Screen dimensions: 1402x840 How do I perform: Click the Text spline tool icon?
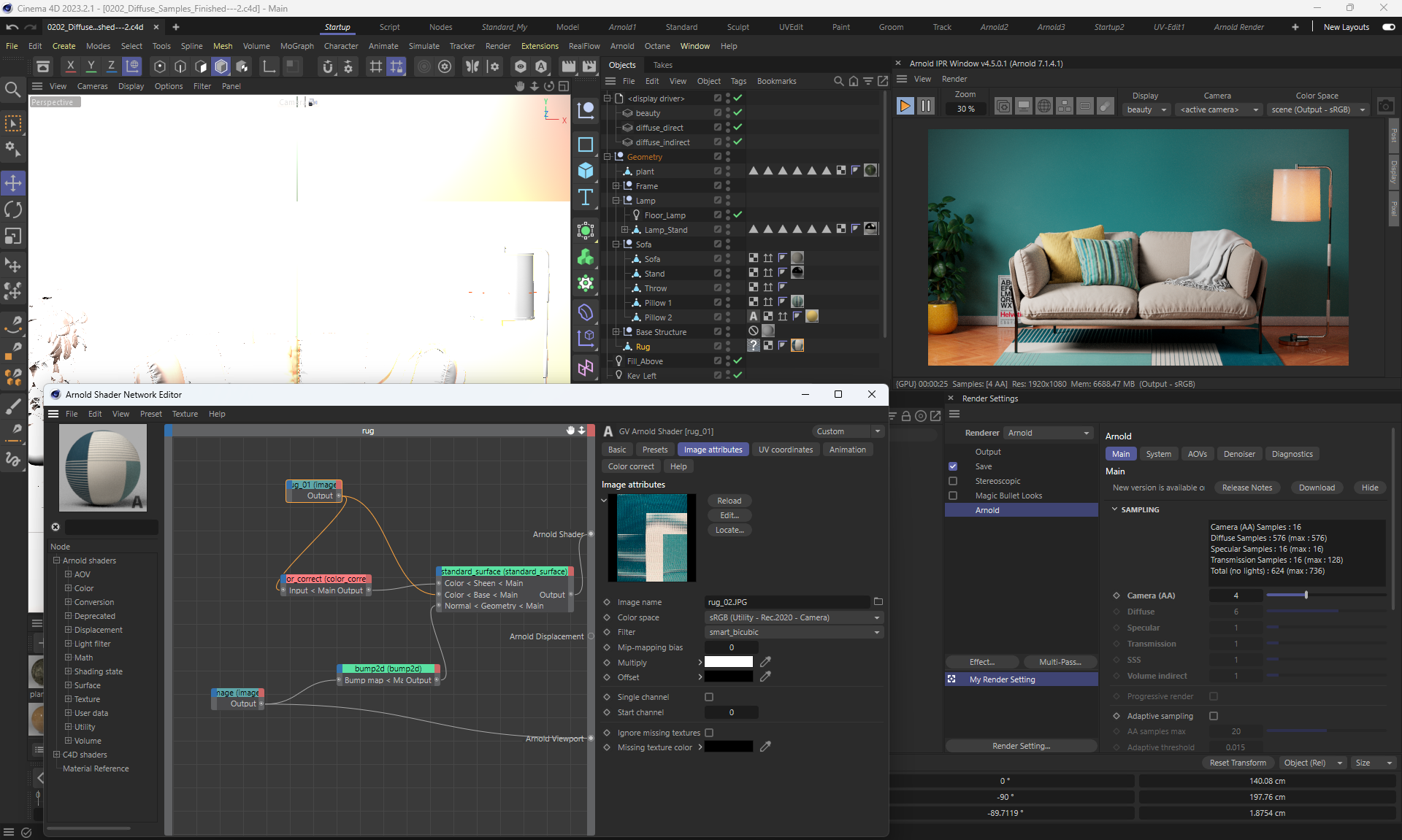pos(586,198)
